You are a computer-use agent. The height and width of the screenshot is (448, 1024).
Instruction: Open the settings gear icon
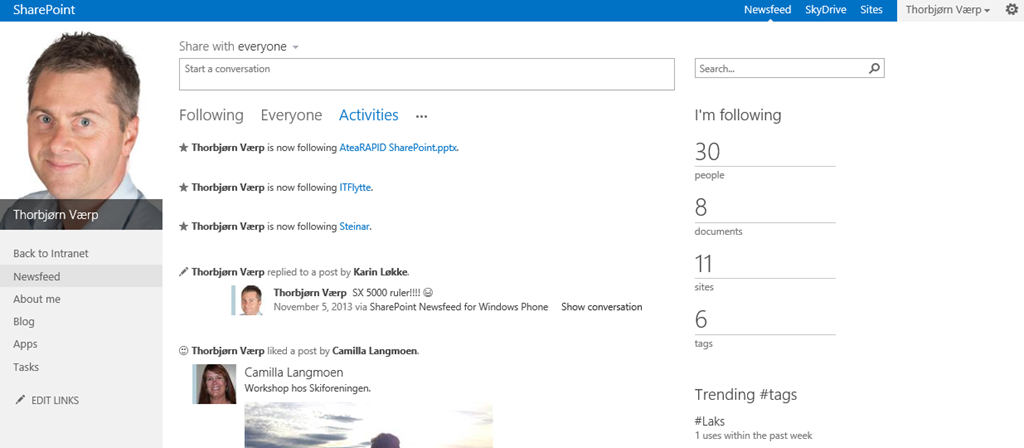(1011, 10)
